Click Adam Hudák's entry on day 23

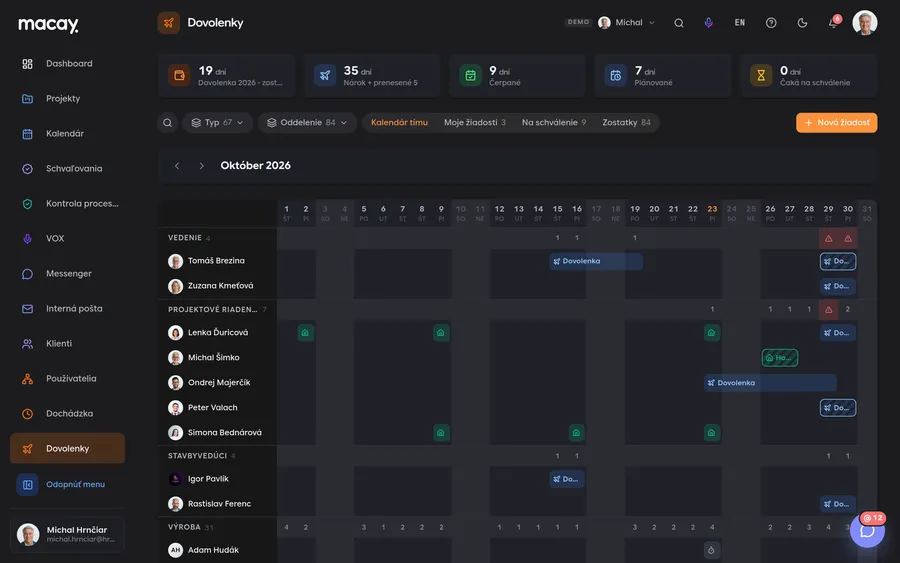pos(711,550)
